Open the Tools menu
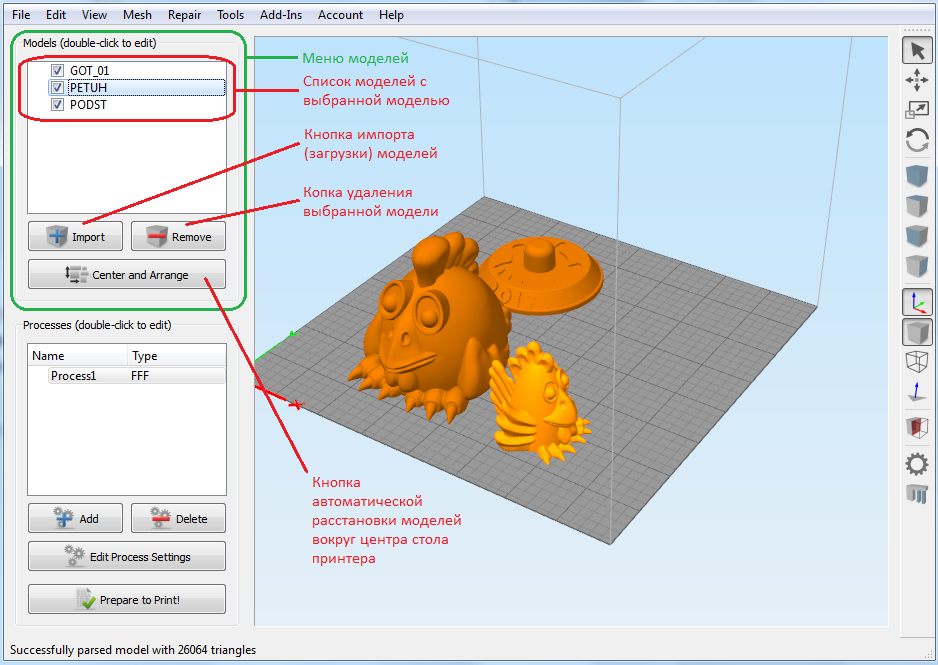The width and height of the screenshot is (938, 665). click(230, 14)
